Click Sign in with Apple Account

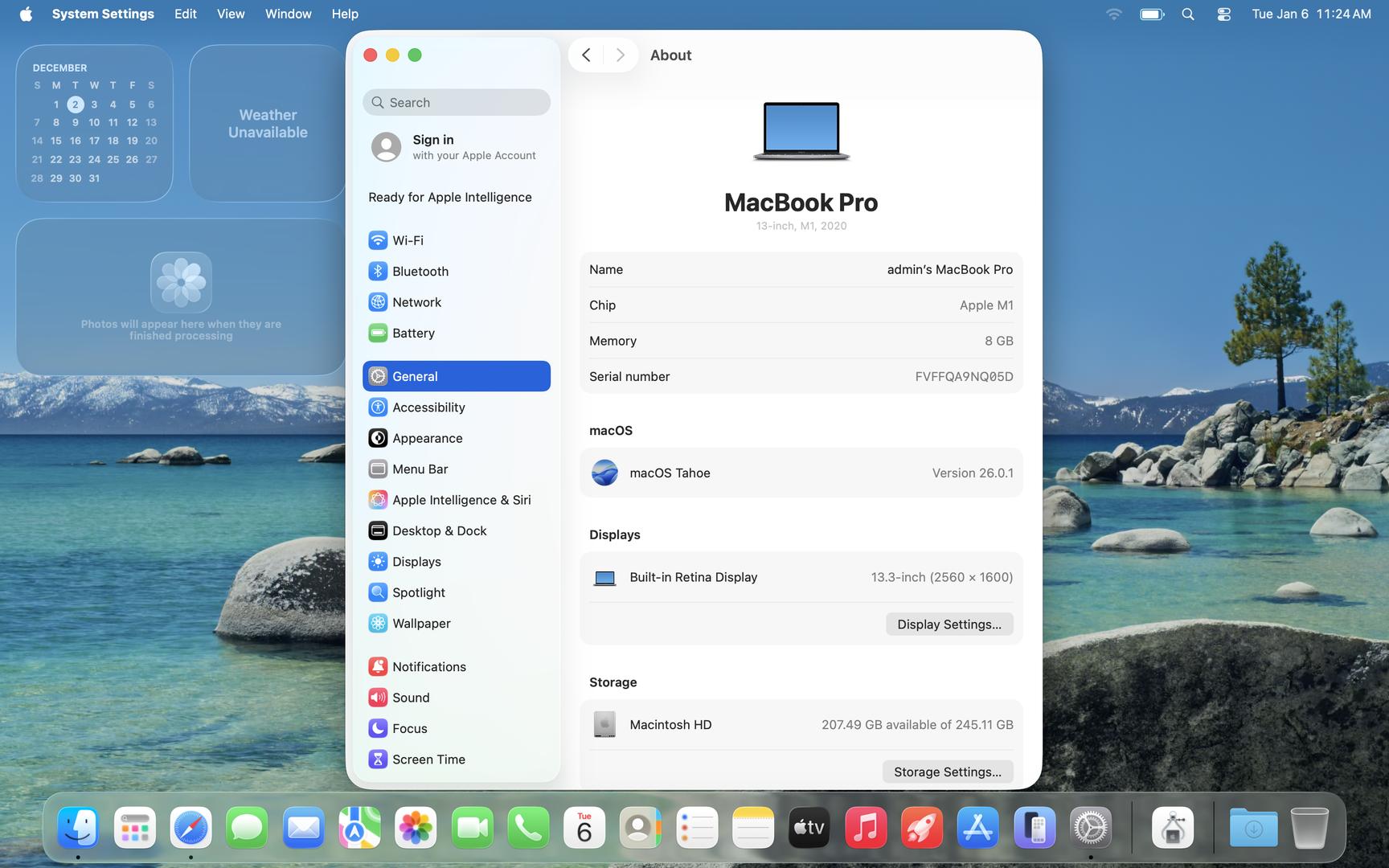point(455,147)
